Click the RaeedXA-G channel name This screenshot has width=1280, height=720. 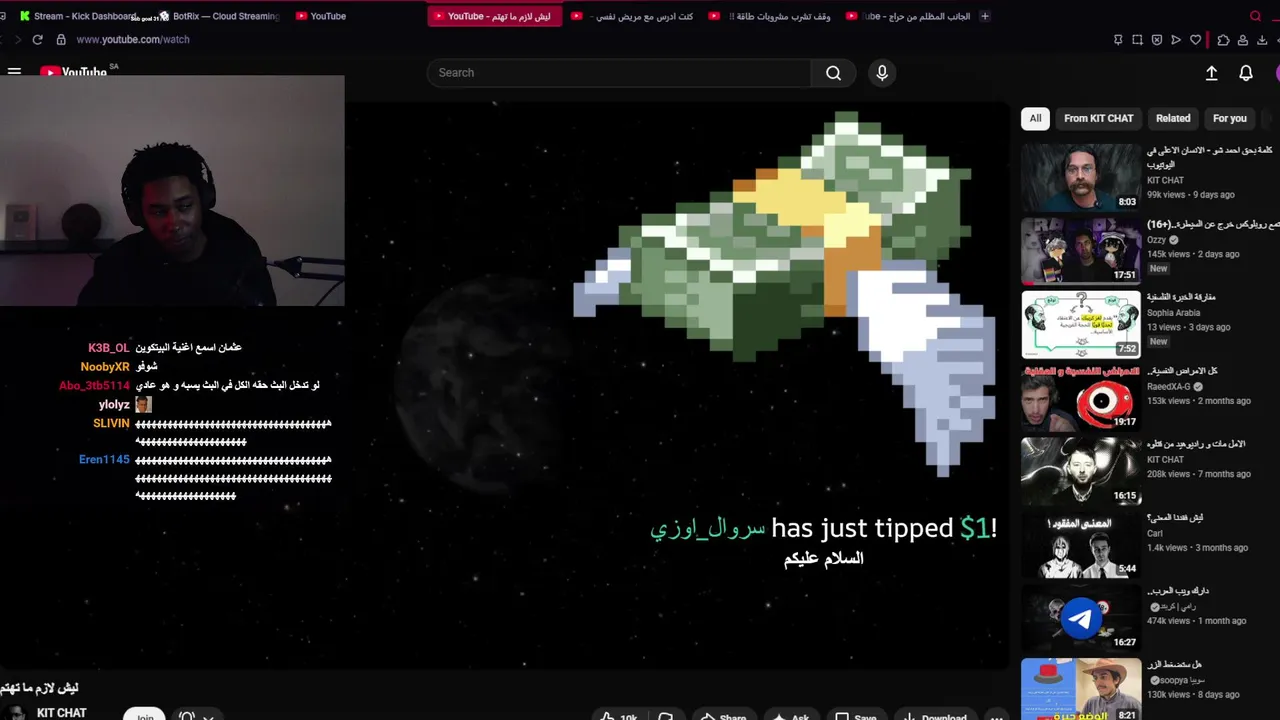(1169, 386)
